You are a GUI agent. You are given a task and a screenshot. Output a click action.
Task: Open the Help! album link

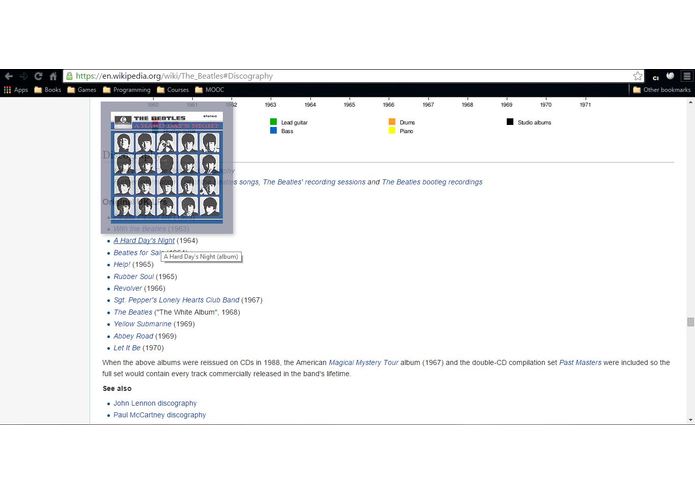tap(122, 265)
